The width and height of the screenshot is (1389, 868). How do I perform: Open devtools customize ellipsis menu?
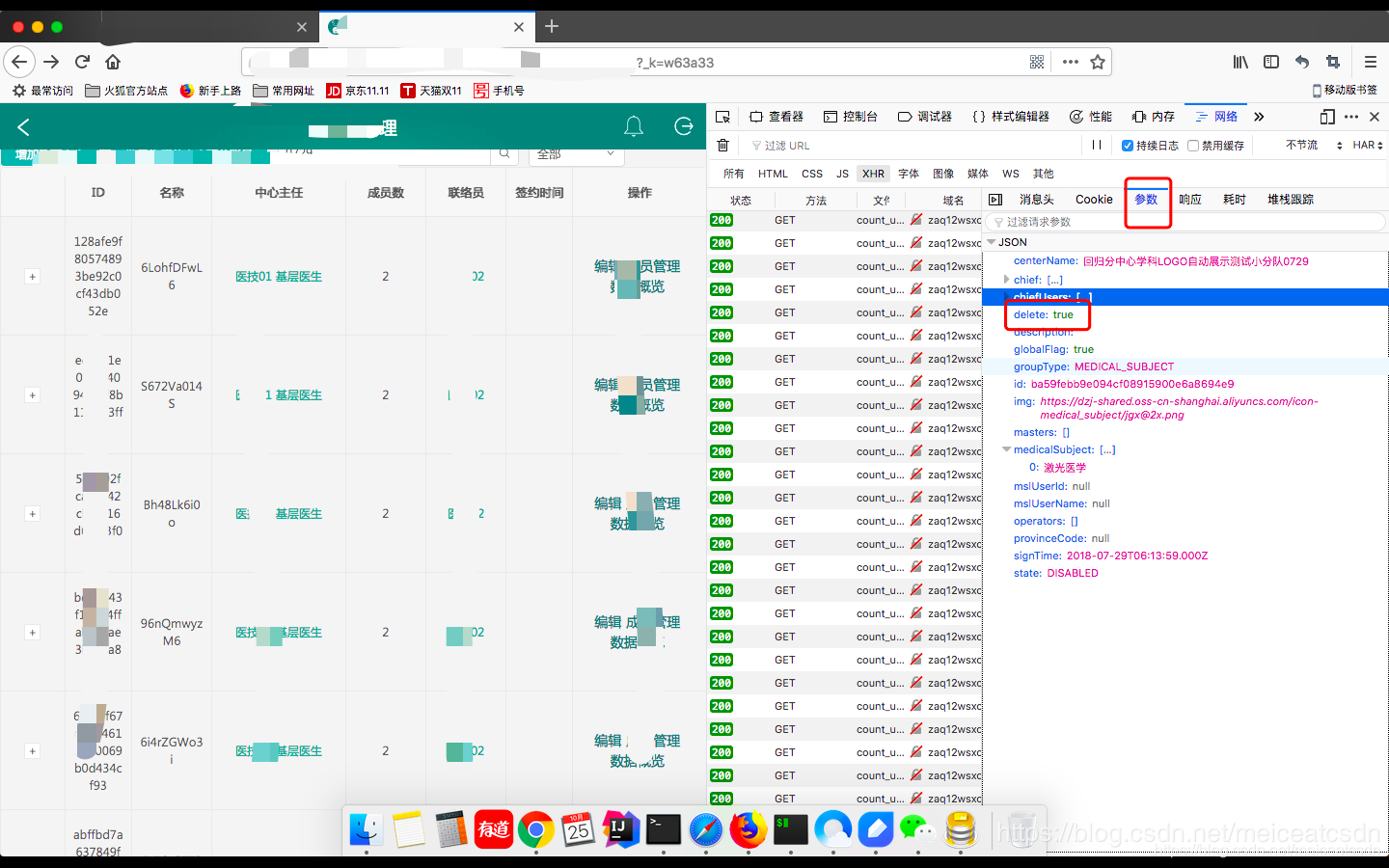(x=1351, y=117)
